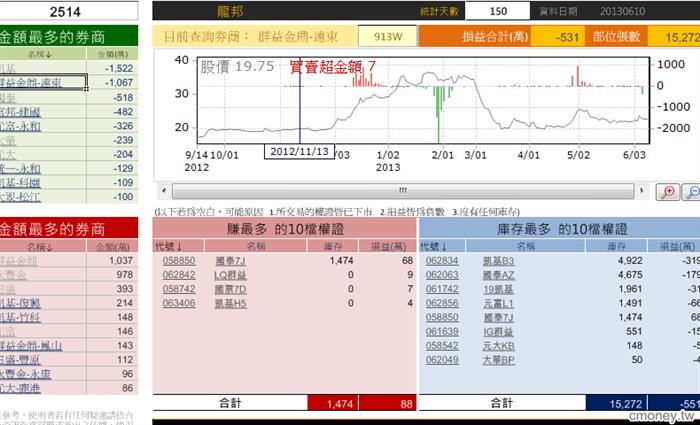
Task: Click the blue zoom-out magnifier icon
Action: point(692,192)
